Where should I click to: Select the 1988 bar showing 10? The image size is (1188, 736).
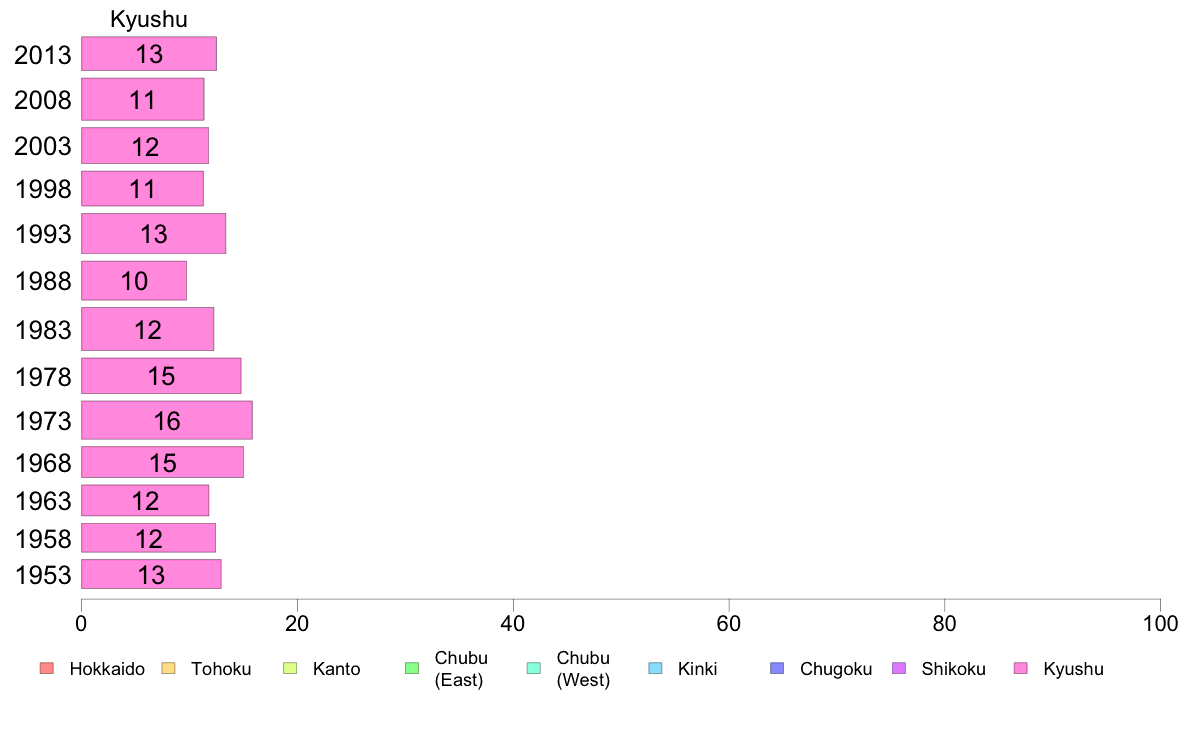133,280
